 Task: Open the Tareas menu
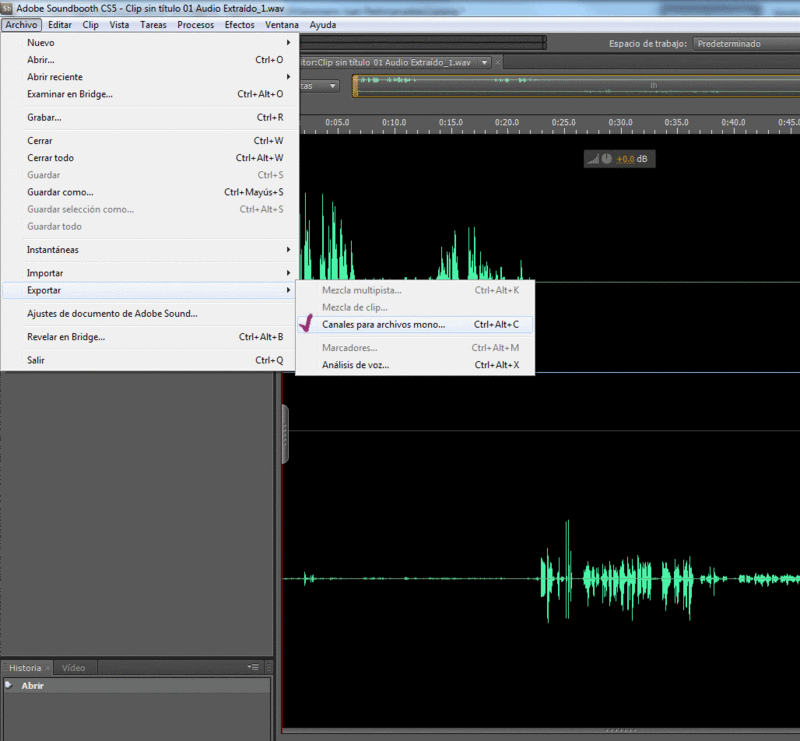[x=153, y=24]
